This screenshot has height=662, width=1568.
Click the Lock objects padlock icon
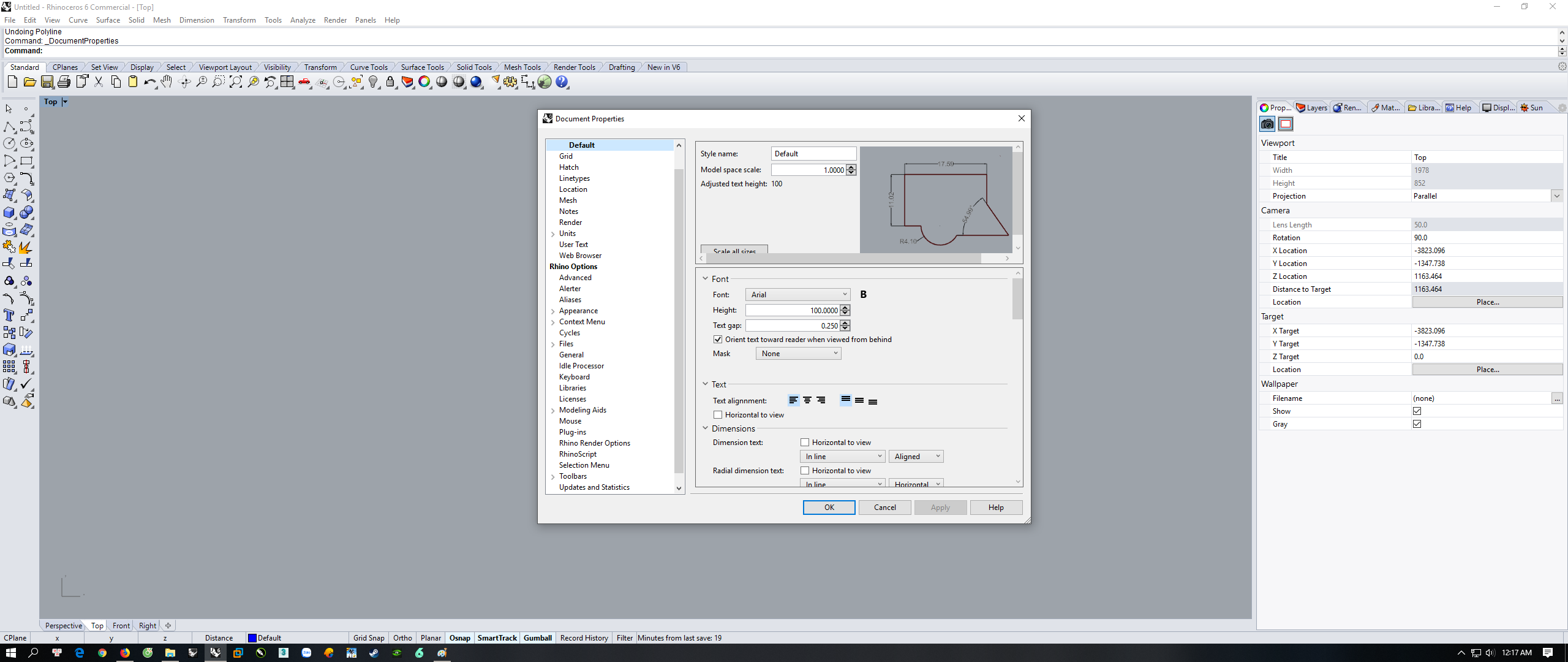(390, 82)
